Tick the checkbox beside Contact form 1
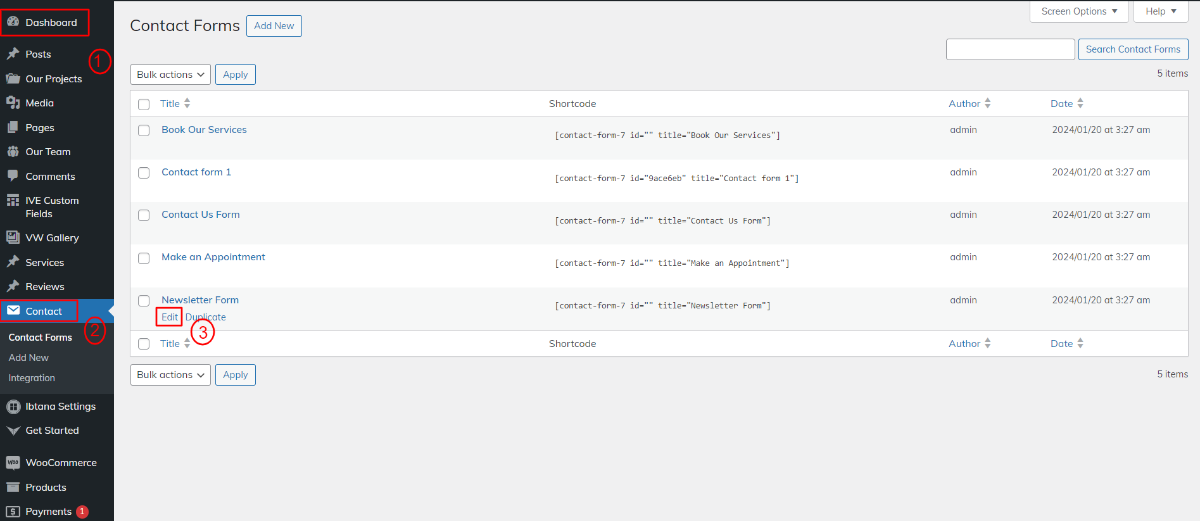Viewport: 1200px width, 521px height. click(x=144, y=173)
